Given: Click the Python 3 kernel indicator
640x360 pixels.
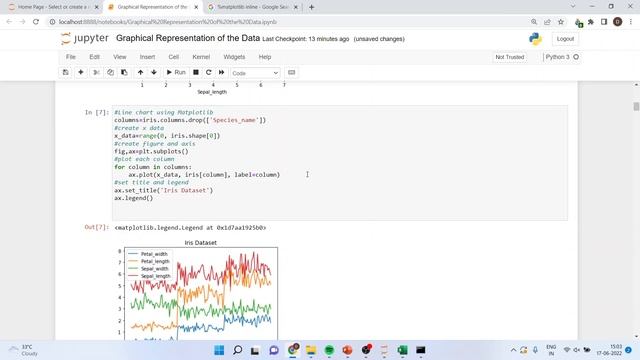Looking at the screenshot, I should [x=562, y=57].
